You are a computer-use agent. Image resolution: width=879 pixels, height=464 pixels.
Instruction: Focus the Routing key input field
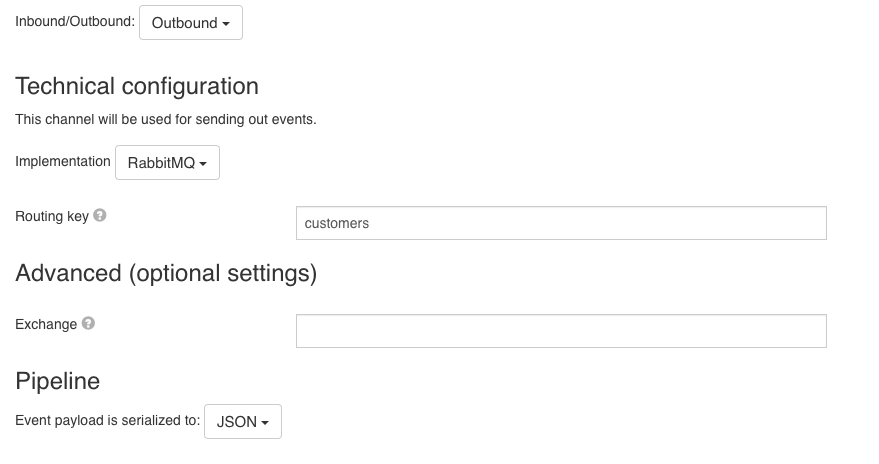561,223
